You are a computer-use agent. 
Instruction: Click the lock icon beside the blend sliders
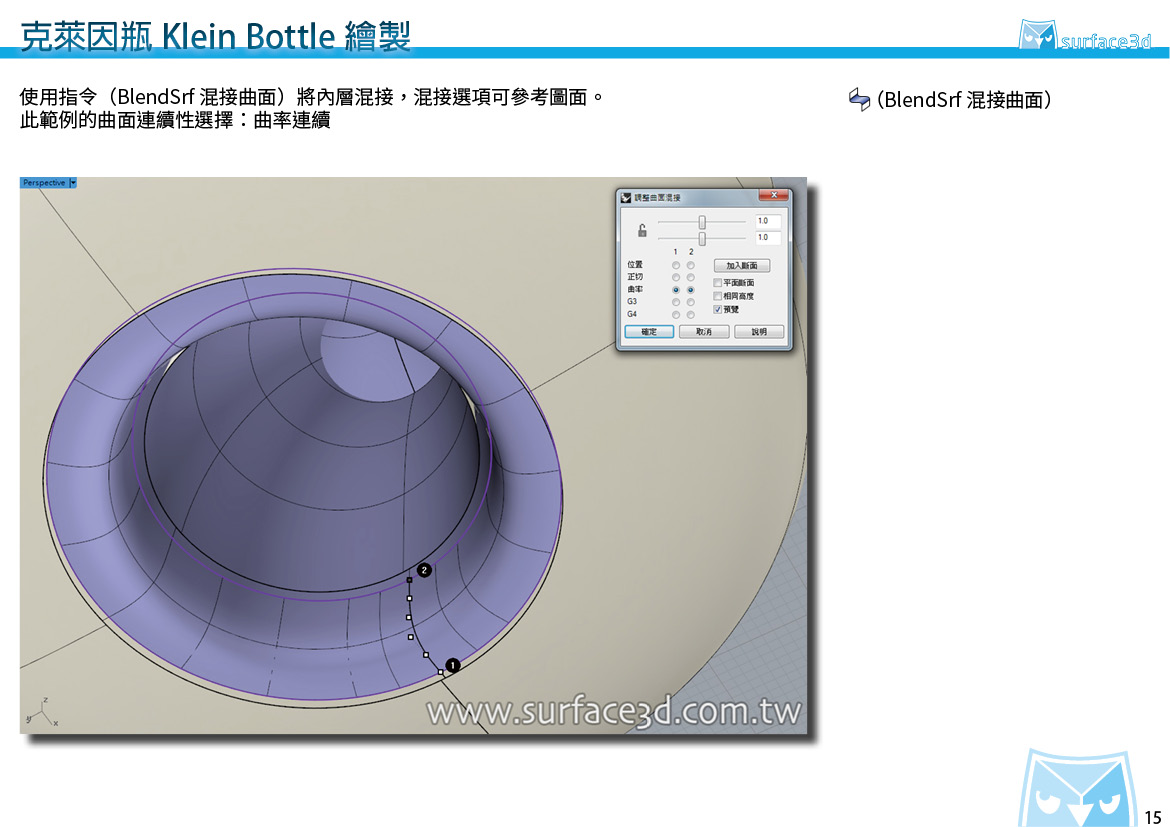coord(642,230)
